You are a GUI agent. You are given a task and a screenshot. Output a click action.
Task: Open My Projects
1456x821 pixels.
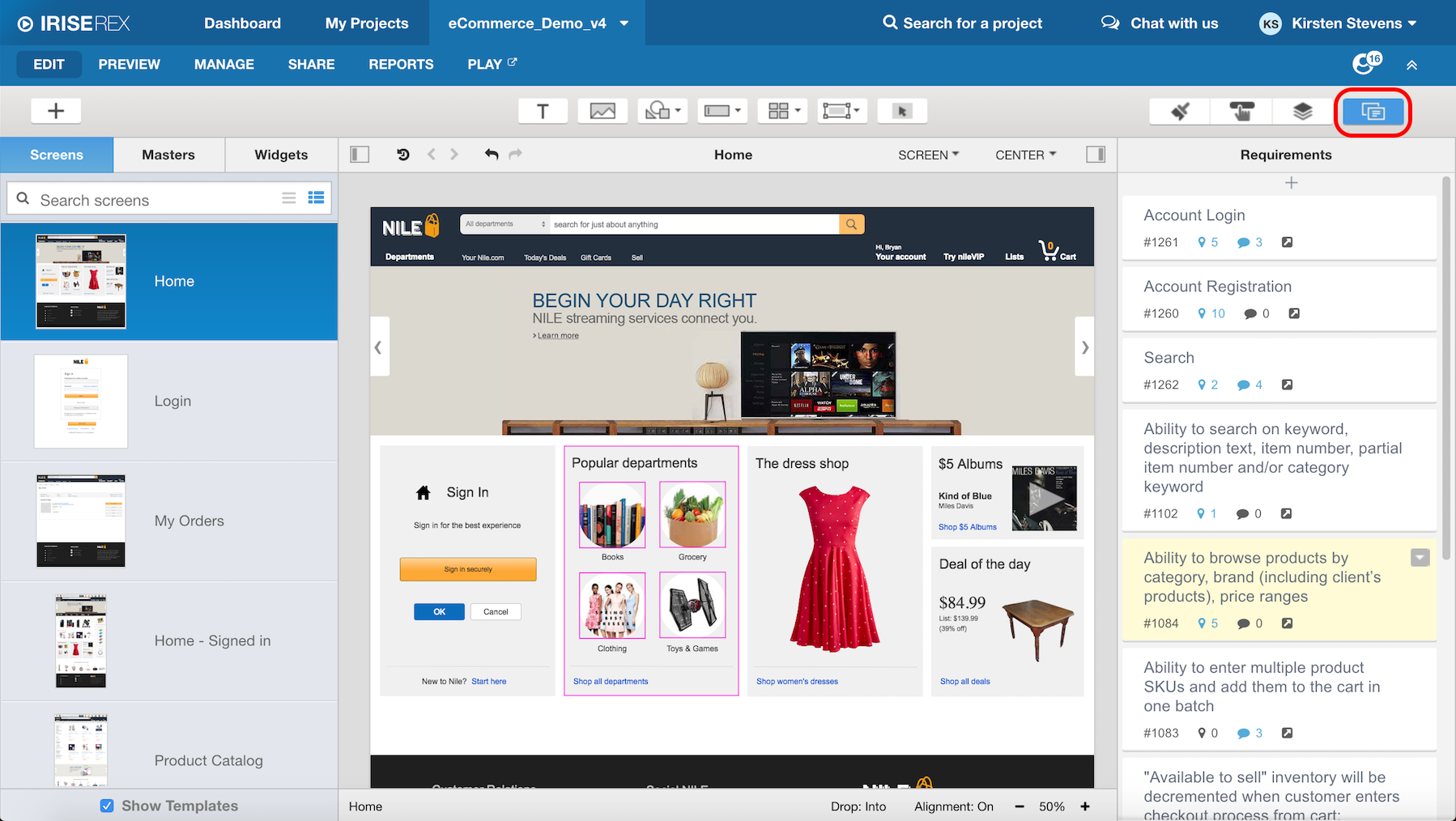pyautogui.click(x=367, y=23)
